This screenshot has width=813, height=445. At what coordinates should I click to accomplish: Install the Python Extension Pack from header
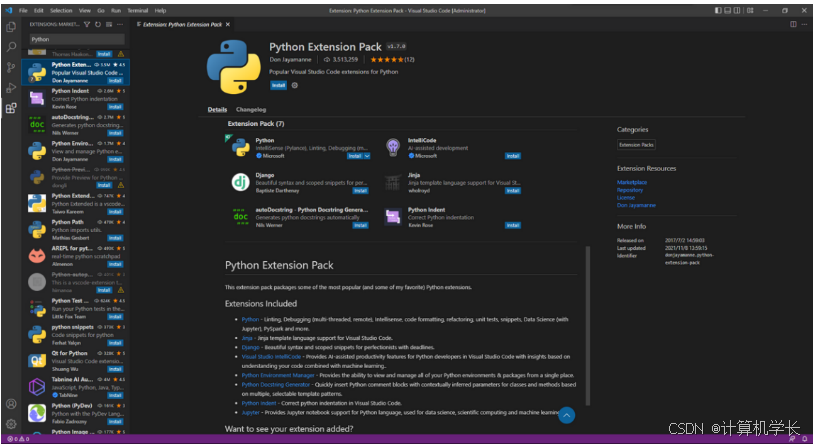(278, 85)
